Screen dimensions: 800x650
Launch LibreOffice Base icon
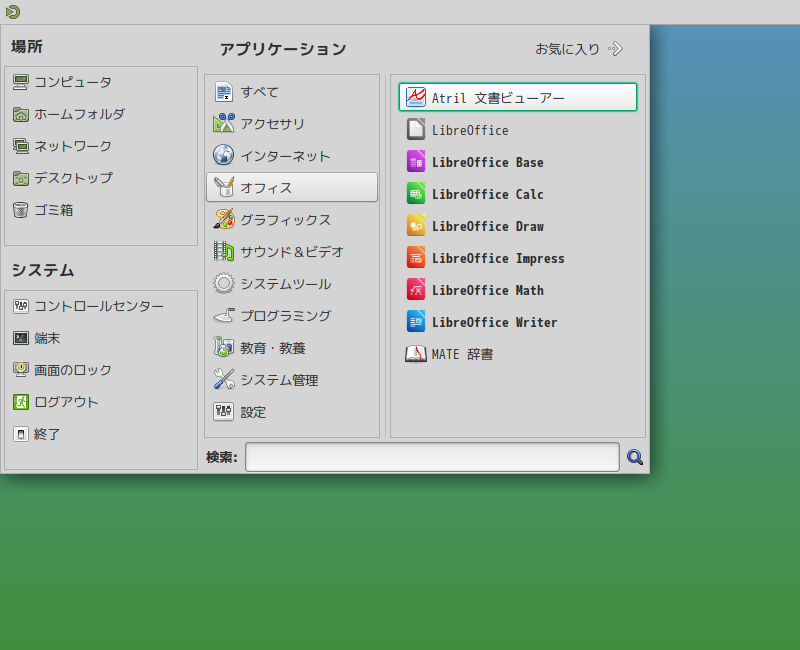[416, 161]
